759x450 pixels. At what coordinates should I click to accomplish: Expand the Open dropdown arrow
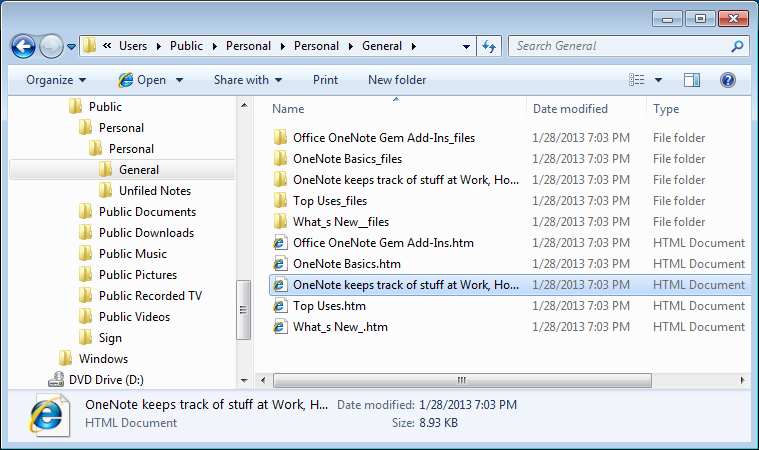[x=179, y=80]
